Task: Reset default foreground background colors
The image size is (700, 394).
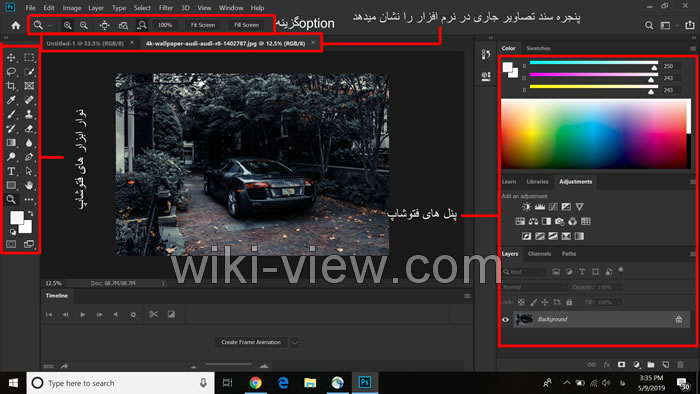Action: point(13,232)
